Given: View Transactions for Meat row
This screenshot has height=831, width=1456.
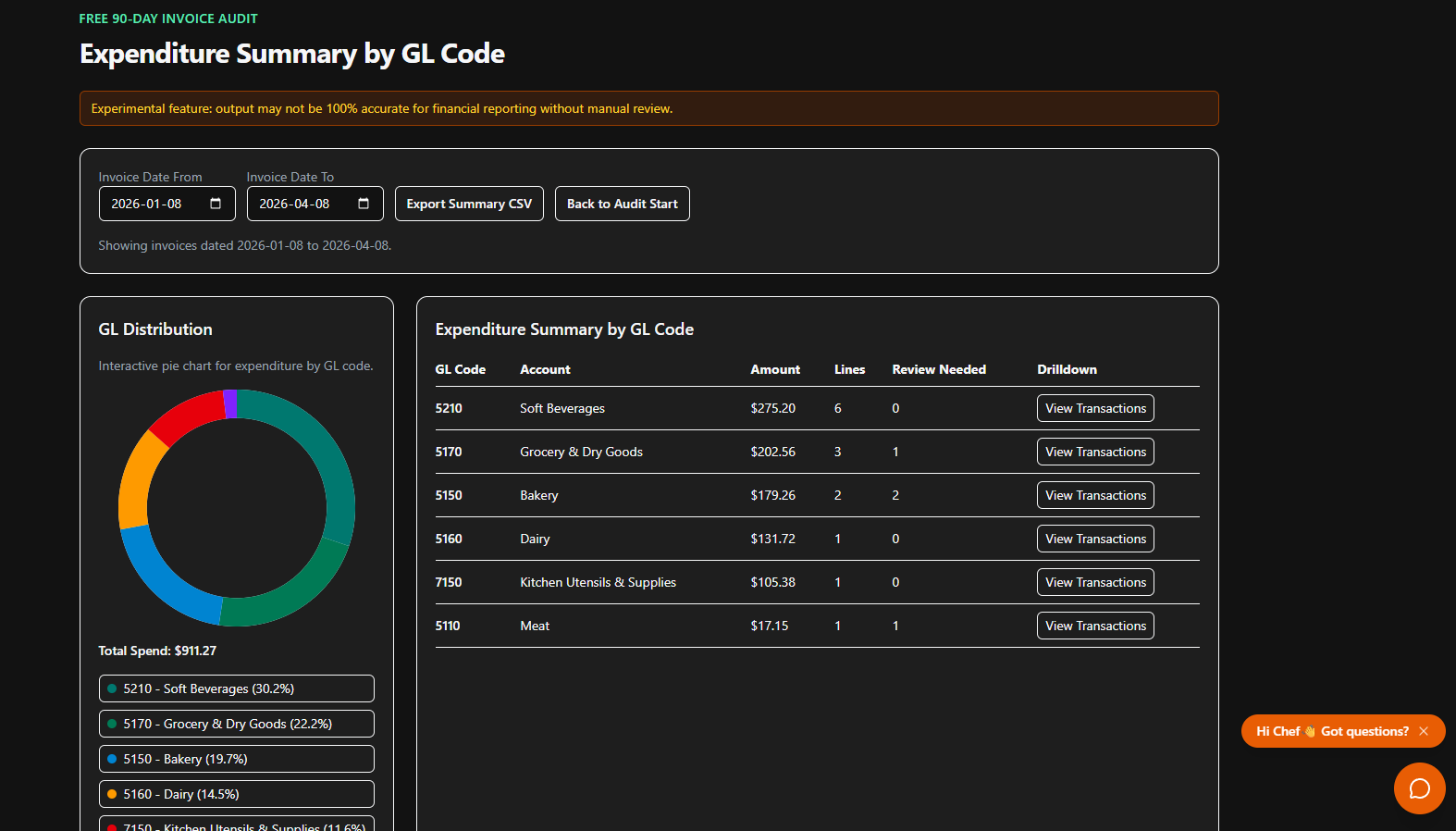Looking at the screenshot, I should tap(1095, 626).
